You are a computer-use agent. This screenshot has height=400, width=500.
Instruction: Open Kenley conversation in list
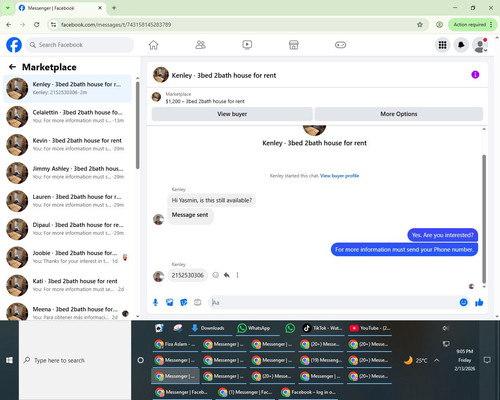tap(68, 88)
